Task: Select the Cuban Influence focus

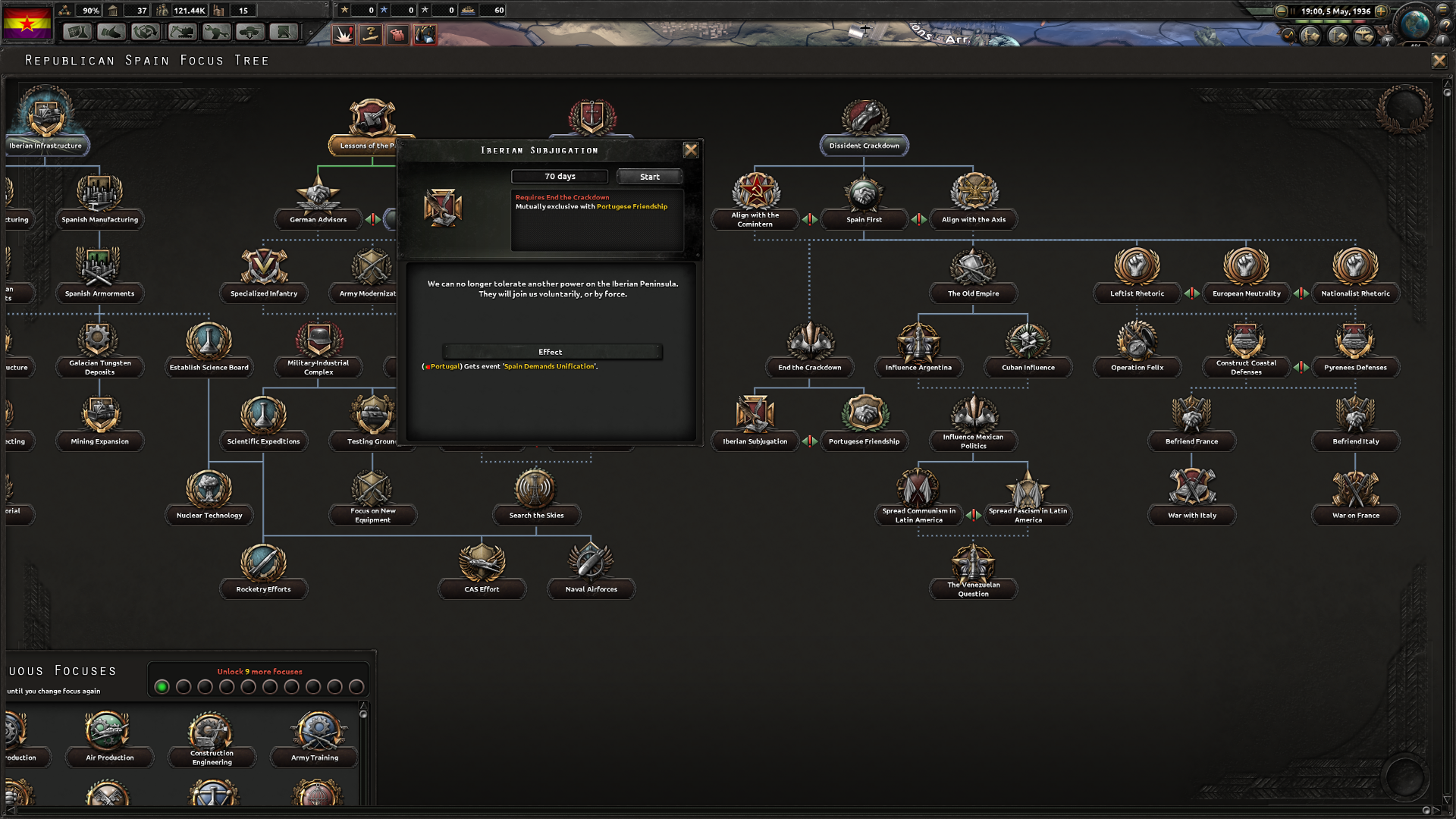Action: (1028, 349)
